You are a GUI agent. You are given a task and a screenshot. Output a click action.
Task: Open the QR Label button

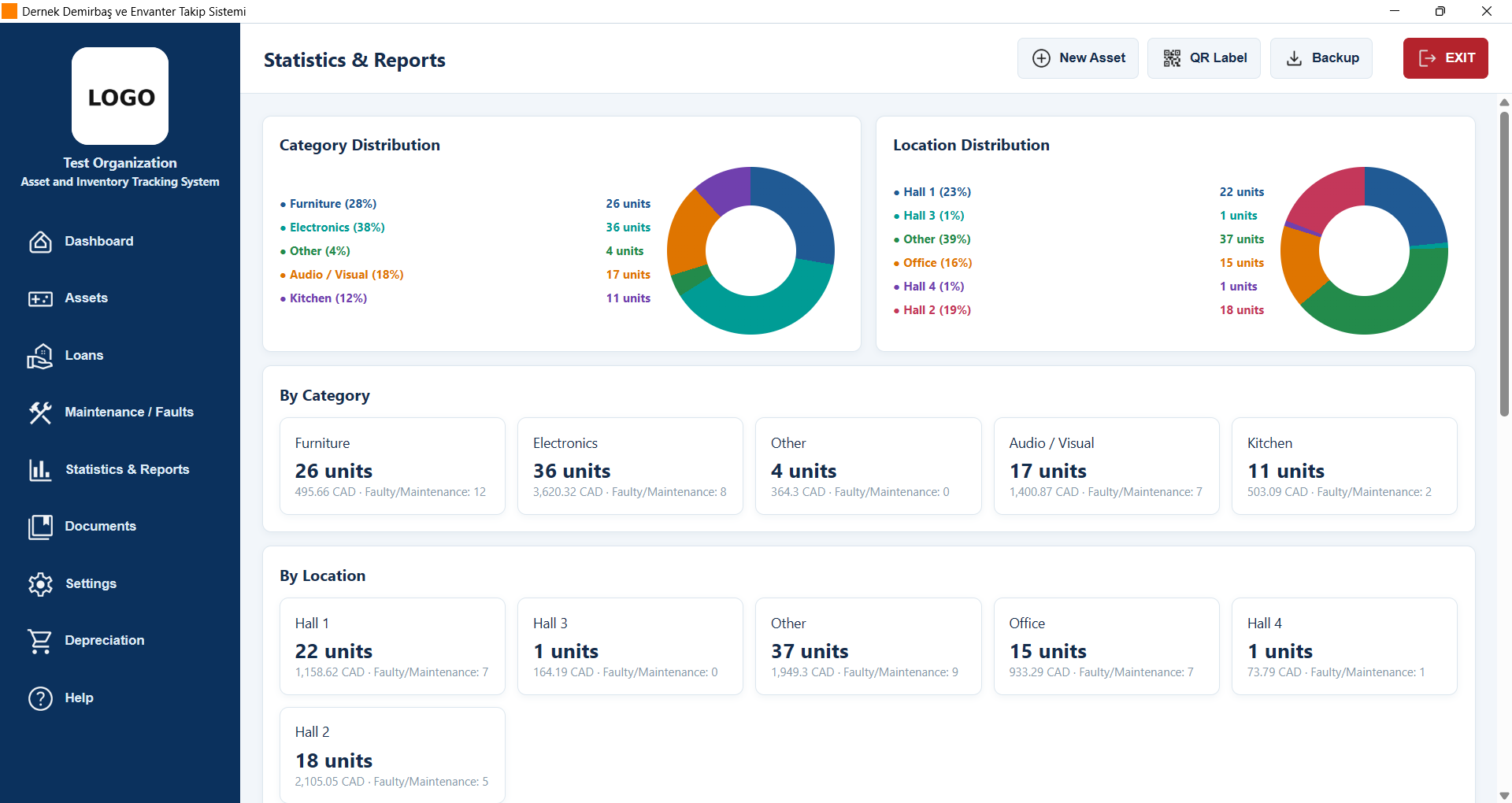coord(1203,58)
